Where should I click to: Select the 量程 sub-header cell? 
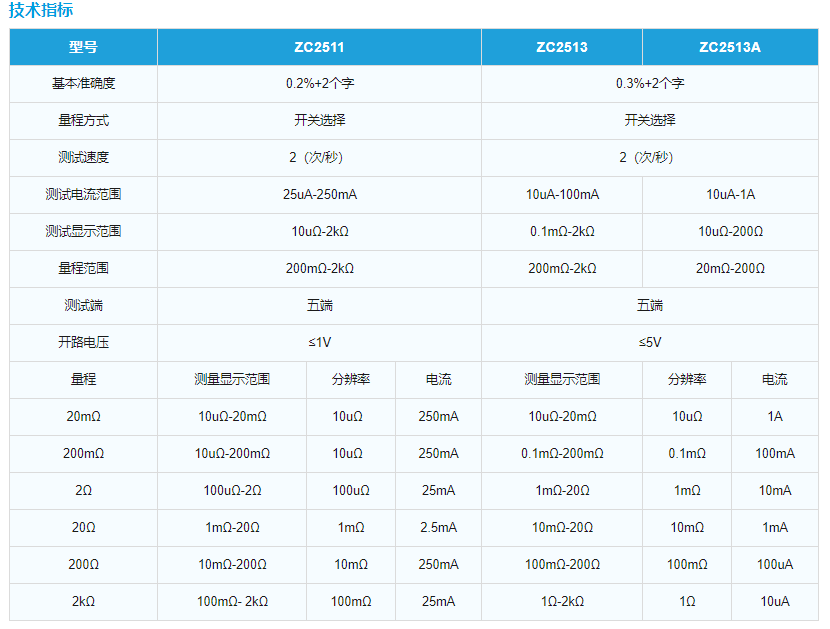click(83, 380)
